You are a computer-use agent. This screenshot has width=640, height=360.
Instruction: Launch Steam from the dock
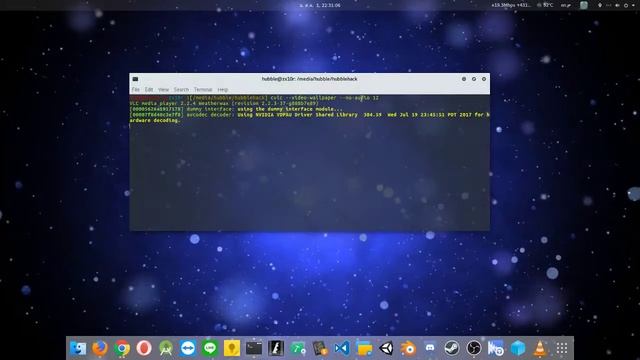[x=452, y=348]
